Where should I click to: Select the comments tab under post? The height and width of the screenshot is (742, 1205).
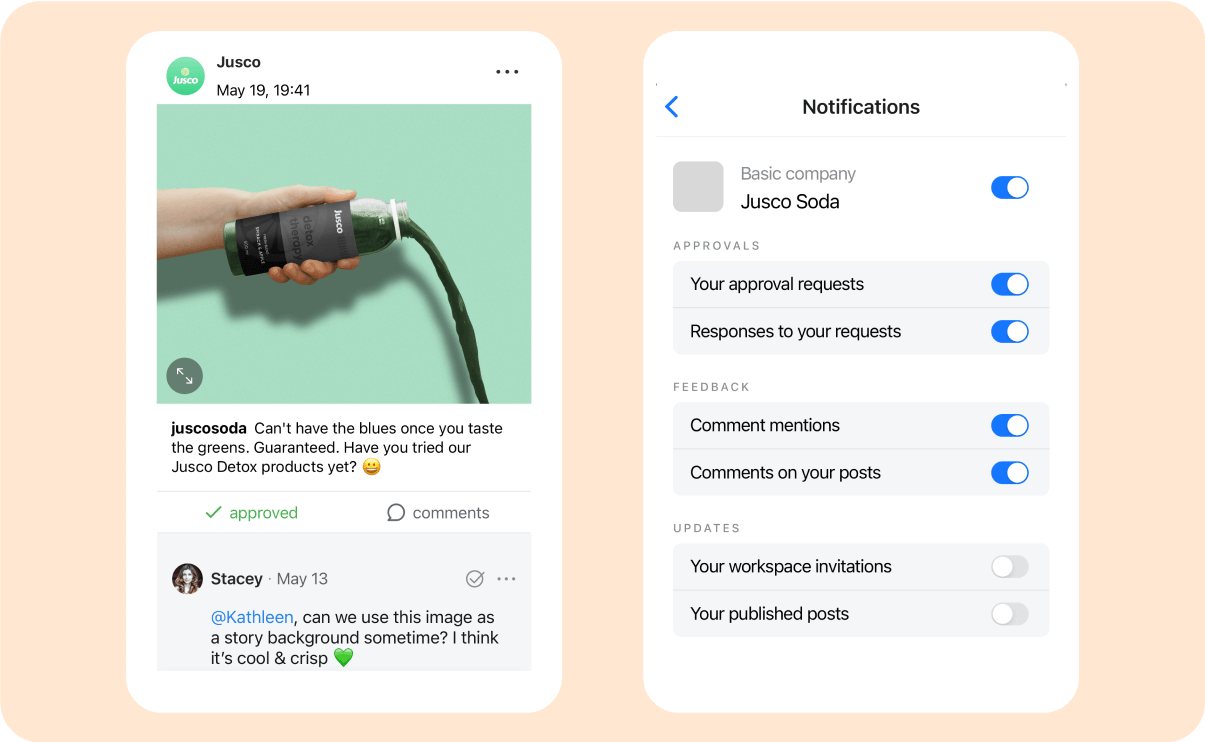[438, 512]
